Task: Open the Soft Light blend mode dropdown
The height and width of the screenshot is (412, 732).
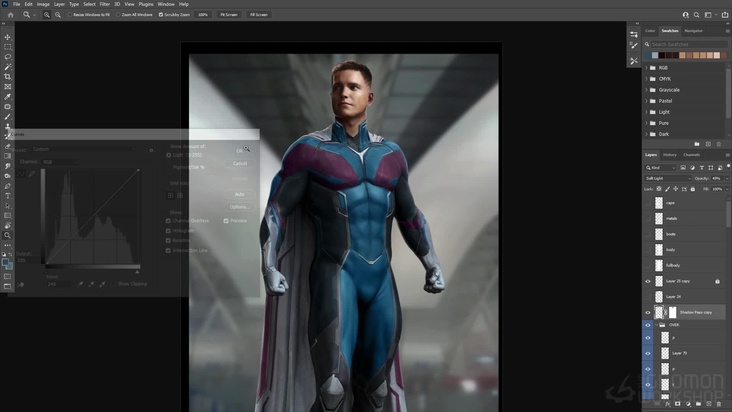Action: click(x=668, y=178)
